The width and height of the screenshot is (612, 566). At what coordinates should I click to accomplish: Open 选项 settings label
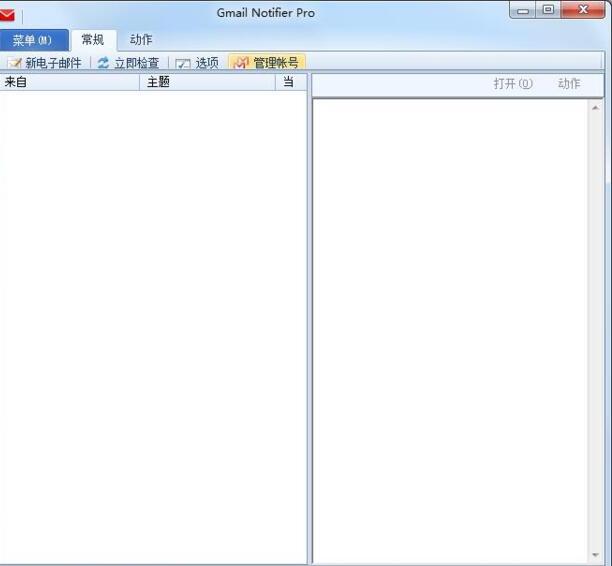point(207,63)
